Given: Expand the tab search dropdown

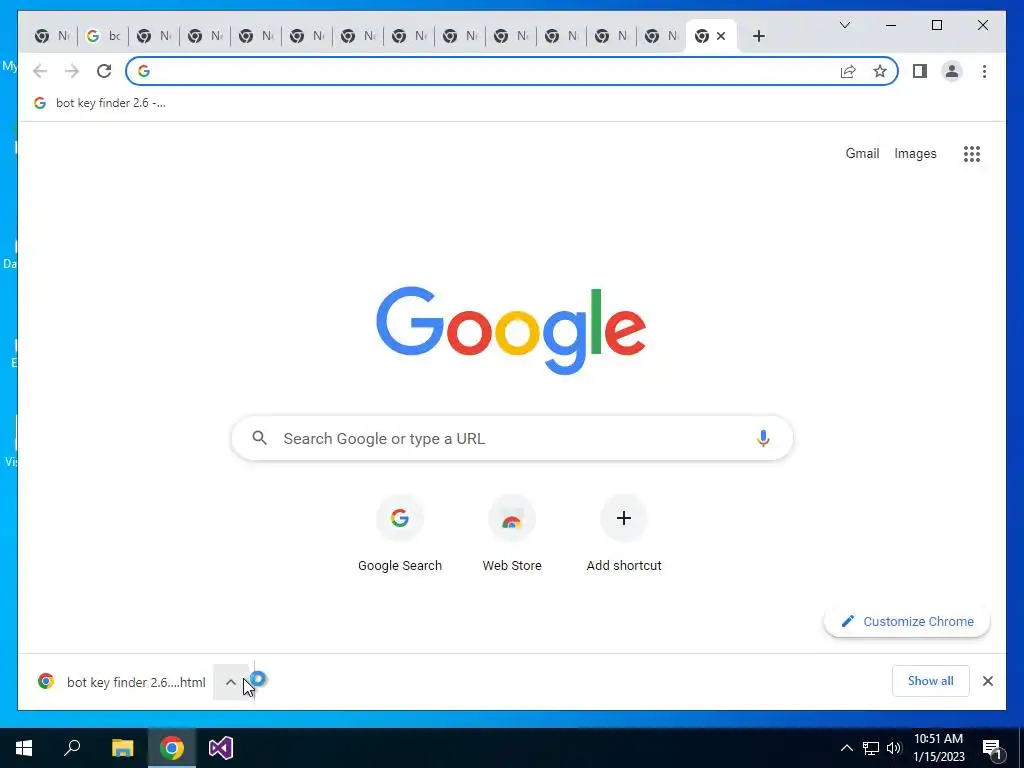Looking at the screenshot, I should click(x=844, y=25).
